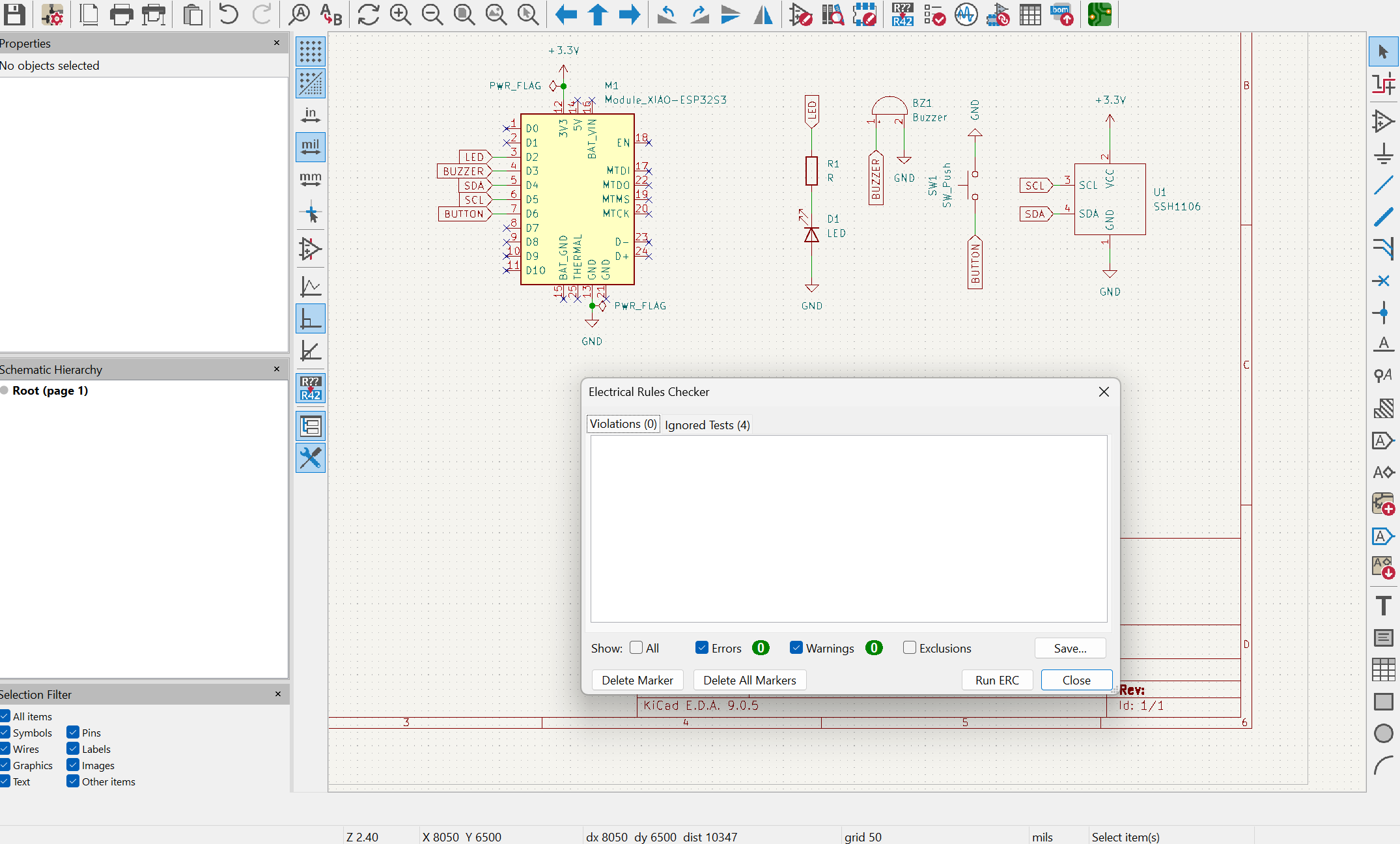This screenshot has width=1400, height=844.
Task: Select the Place Junction tool
Action: tap(1383, 313)
